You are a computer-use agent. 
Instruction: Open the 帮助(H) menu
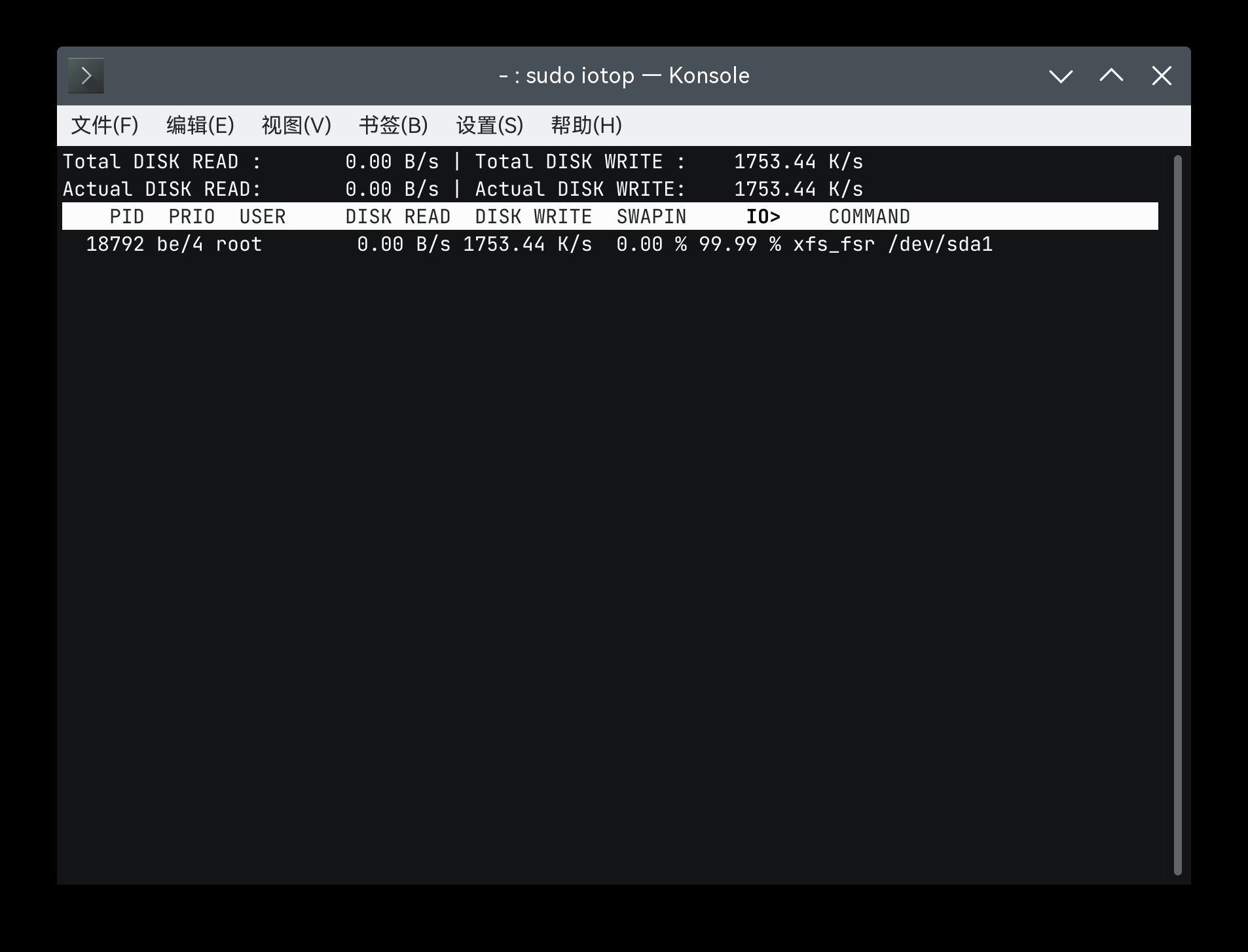click(x=587, y=125)
